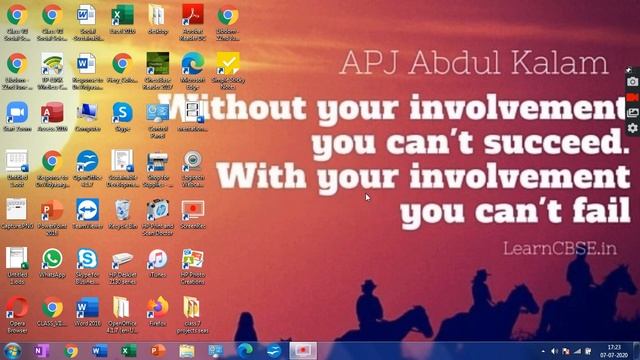Open the Simple Sticky Notes shortcut
Viewport: 640px width, 360px height.
pos(228,71)
